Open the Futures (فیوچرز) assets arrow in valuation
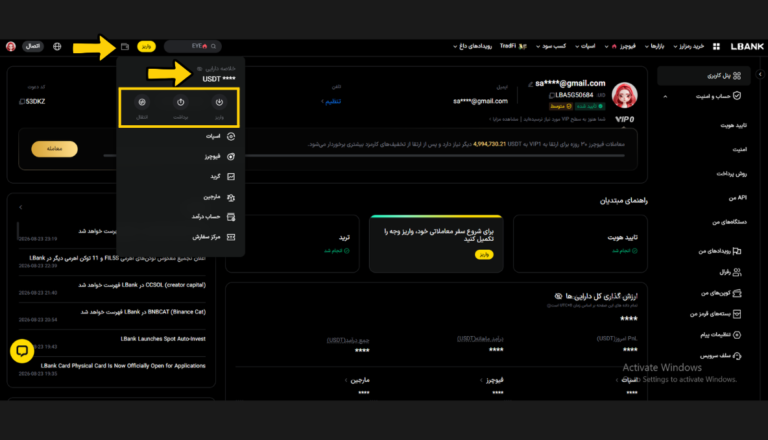 coord(482,380)
